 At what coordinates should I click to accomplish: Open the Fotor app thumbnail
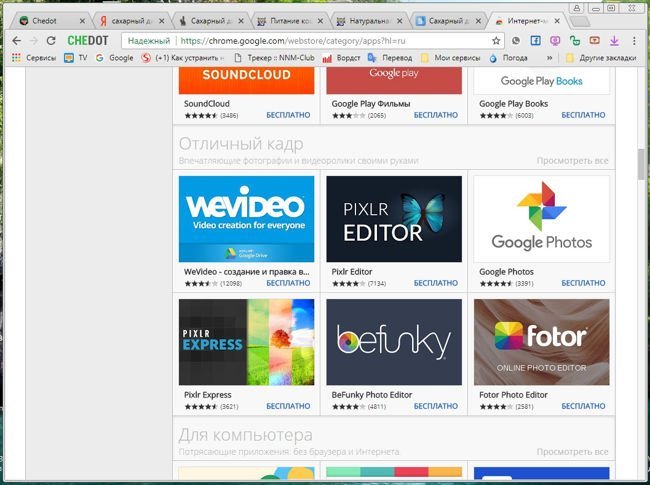[541, 342]
